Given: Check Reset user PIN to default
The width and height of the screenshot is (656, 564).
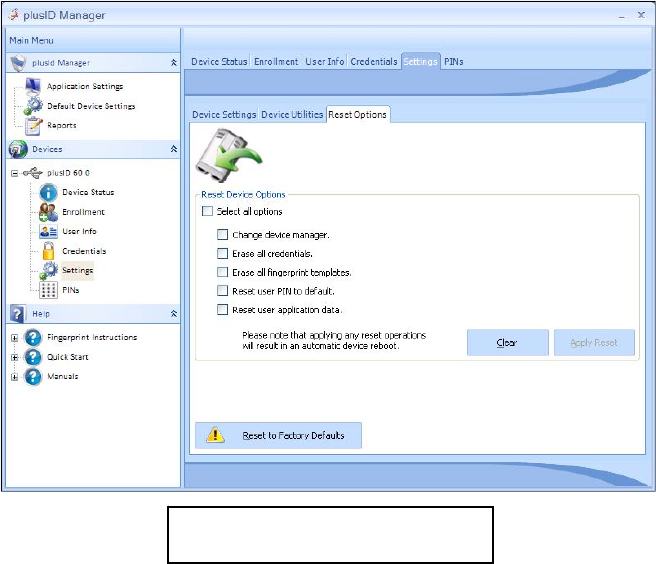Looking at the screenshot, I should (x=223, y=290).
